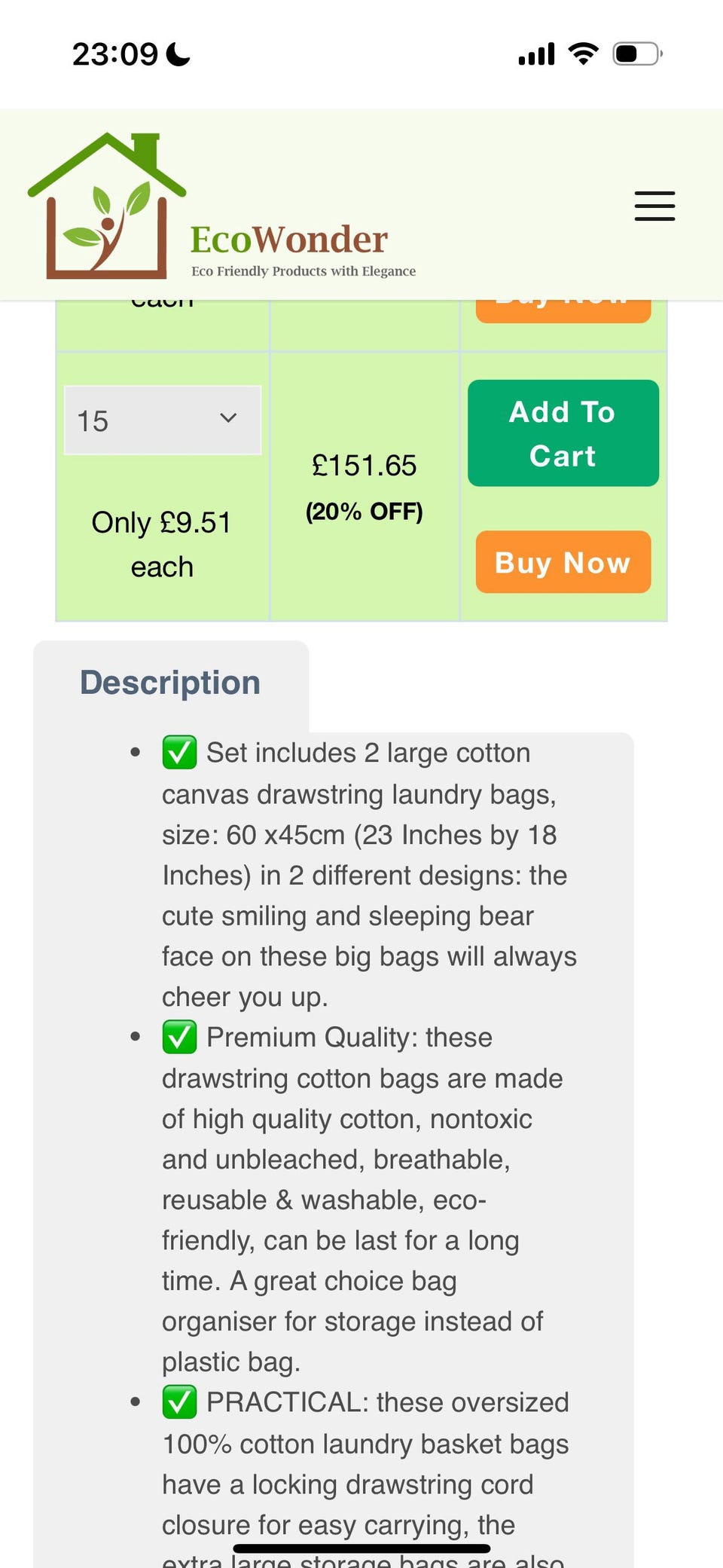Click green checkmark beside "PRACTICAL"
Image resolution: width=723 pixels, height=1568 pixels.
[x=179, y=1401]
